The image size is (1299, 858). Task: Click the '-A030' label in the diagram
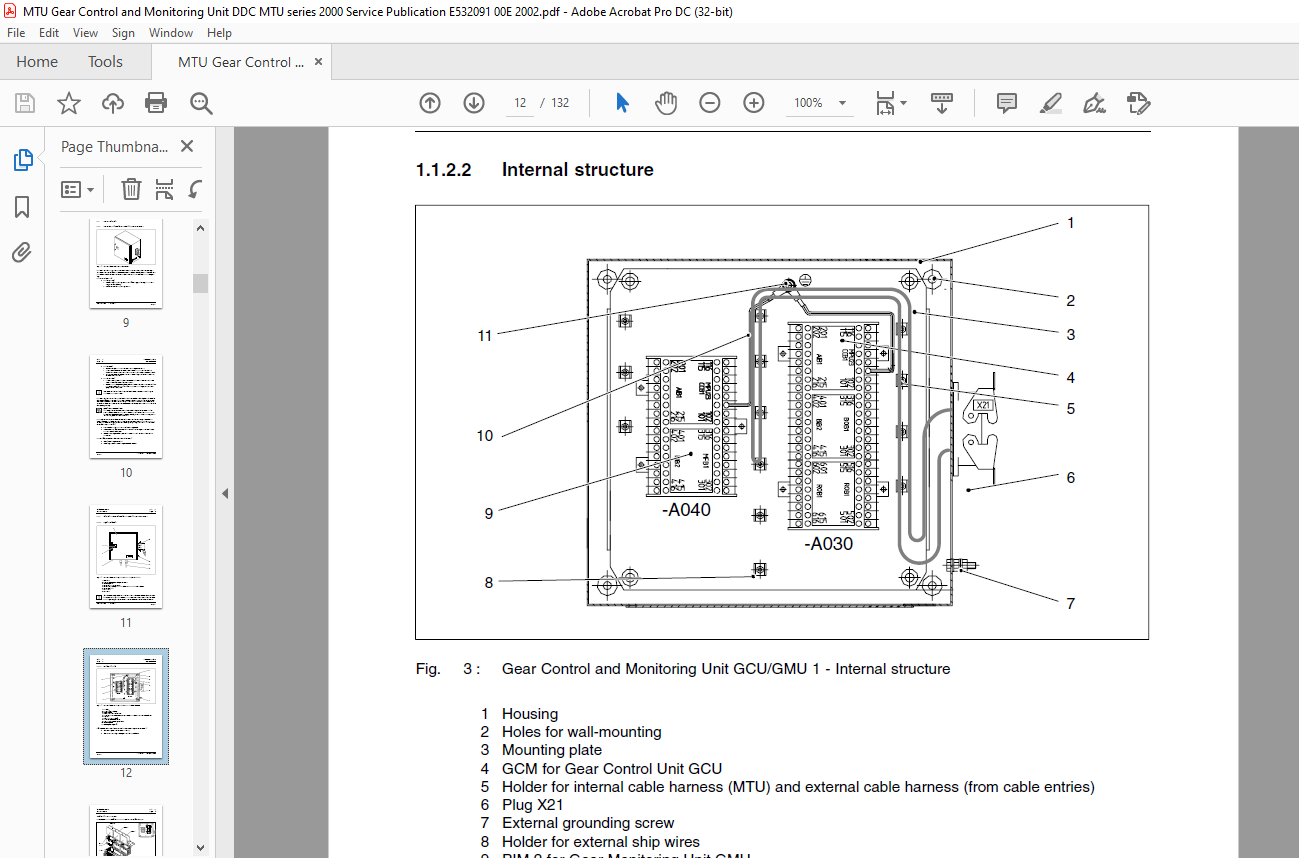(x=829, y=545)
